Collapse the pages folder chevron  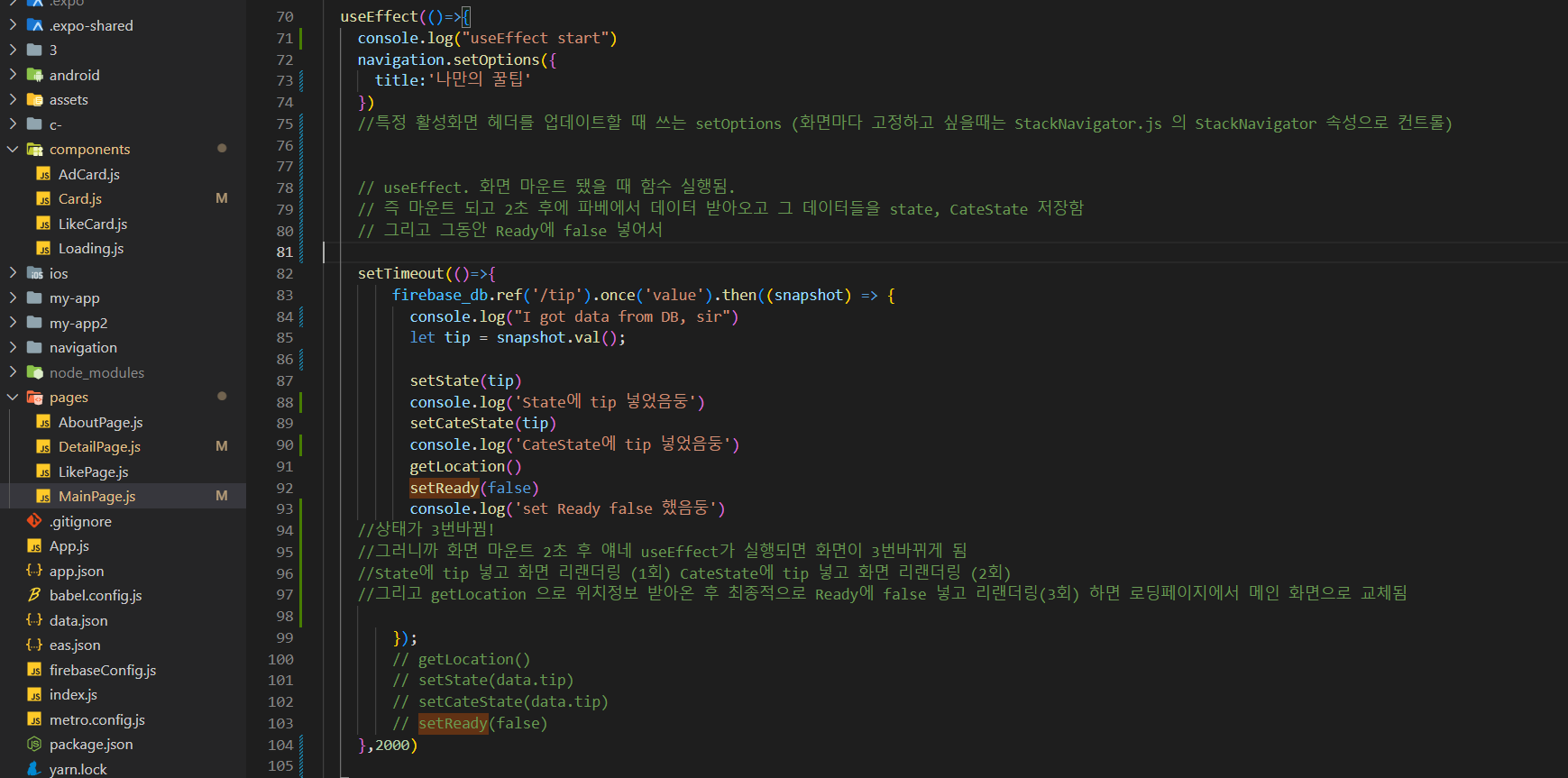(13, 397)
